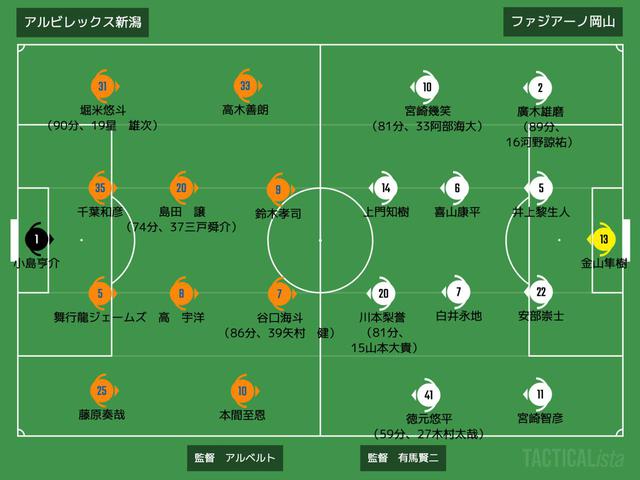Select white marker 22 安部崇士

(x=540, y=292)
